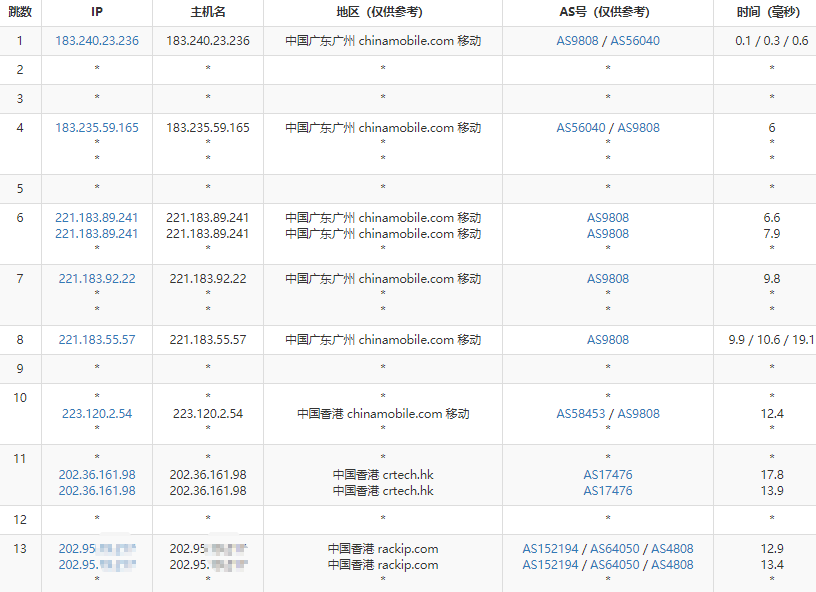Click AS4808 link on the 12.9 ms line
816x592 pixels.
pyautogui.click(x=672, y=548)
